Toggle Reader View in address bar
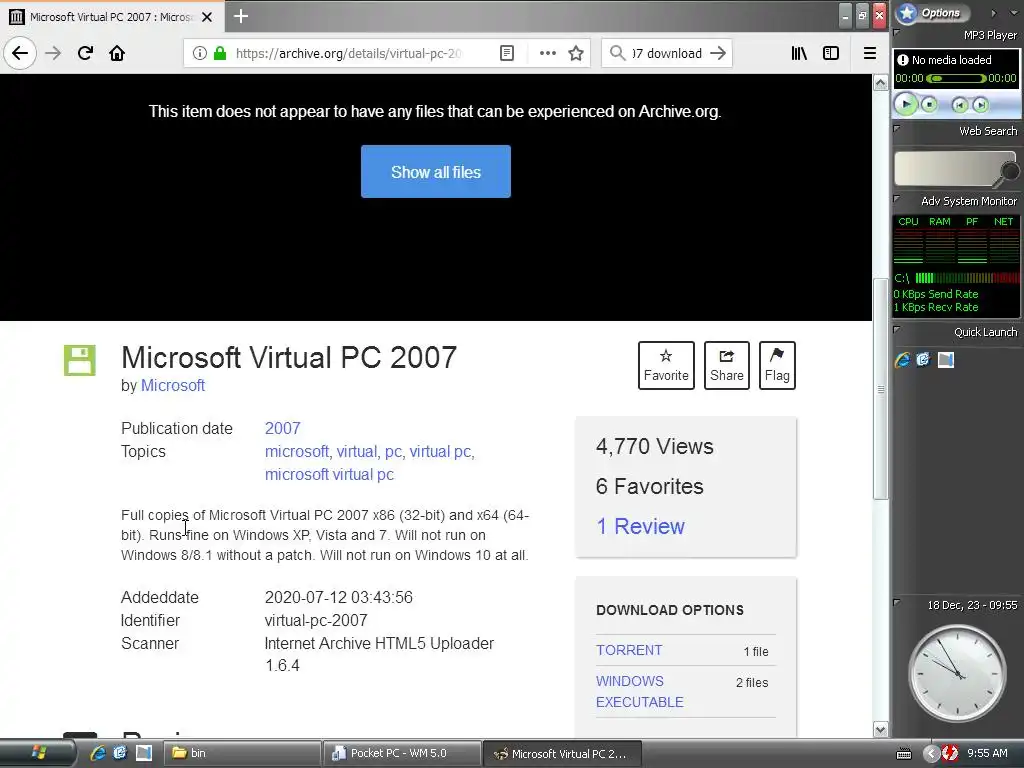Screen dimensions: 1024x768 coord(507,53)
